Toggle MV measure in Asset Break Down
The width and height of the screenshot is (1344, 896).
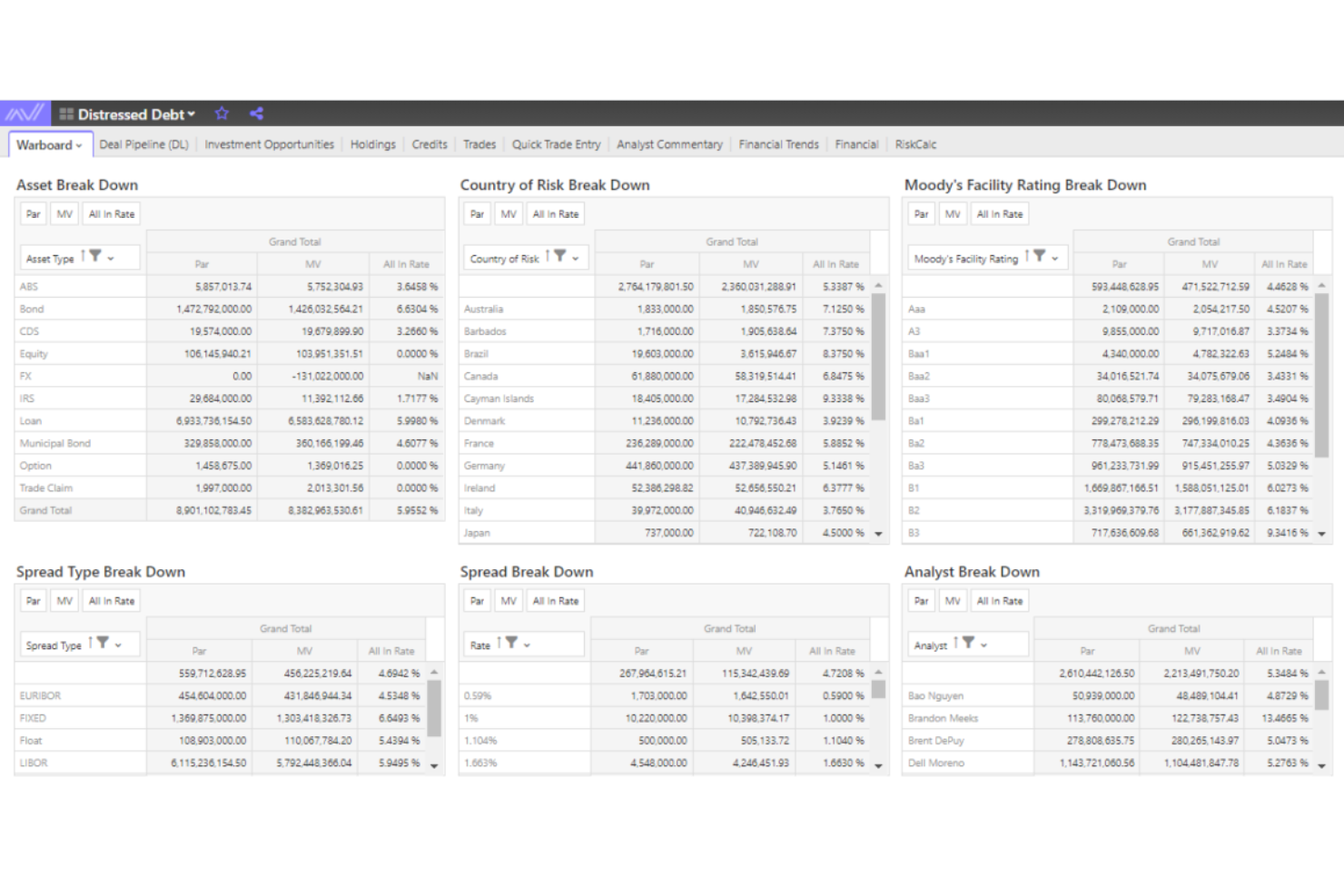tap(64, 214)
